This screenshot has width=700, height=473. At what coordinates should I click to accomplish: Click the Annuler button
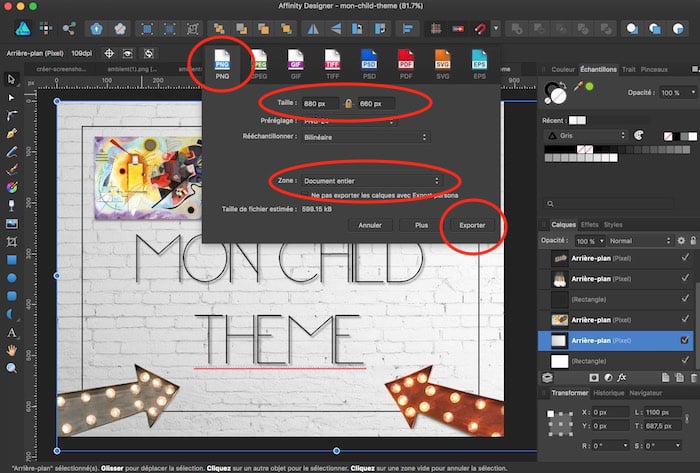[370, 225]
